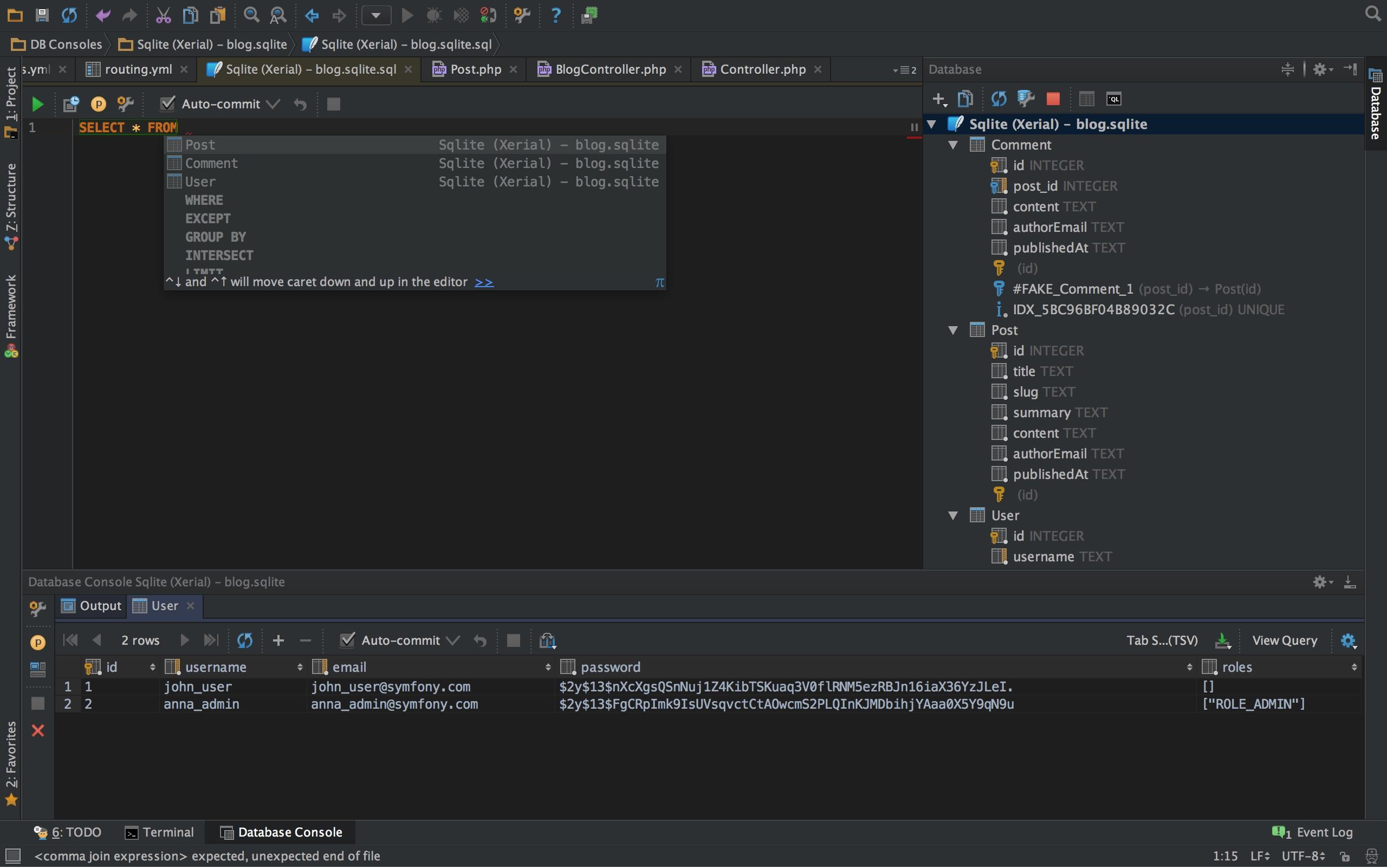Screen dimensions: 1387x868
Task: Open the Terminal tool window button
Action: pyautogui.click(x=160, y=832)
